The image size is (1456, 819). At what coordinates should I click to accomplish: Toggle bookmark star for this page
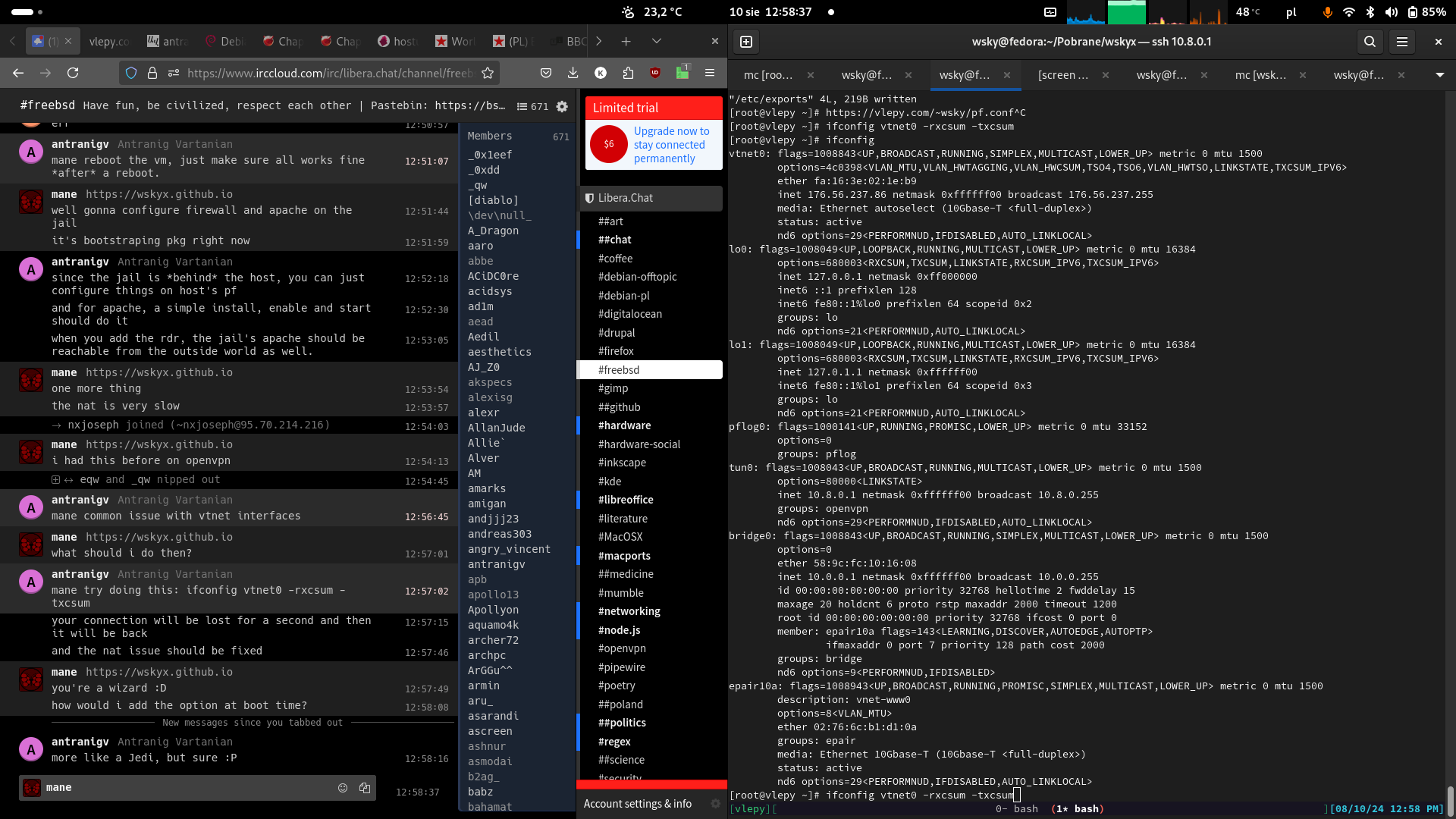coord(488,73)
